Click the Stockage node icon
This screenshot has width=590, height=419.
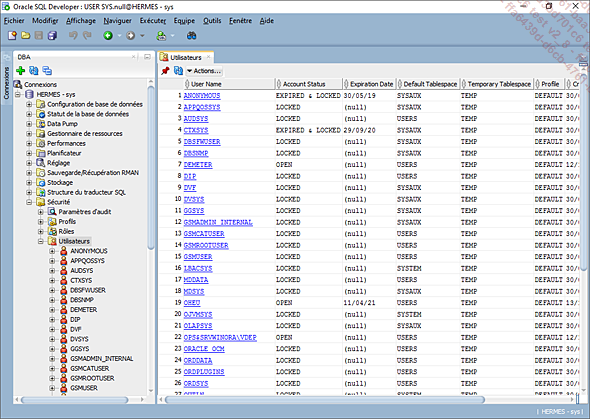41,182
